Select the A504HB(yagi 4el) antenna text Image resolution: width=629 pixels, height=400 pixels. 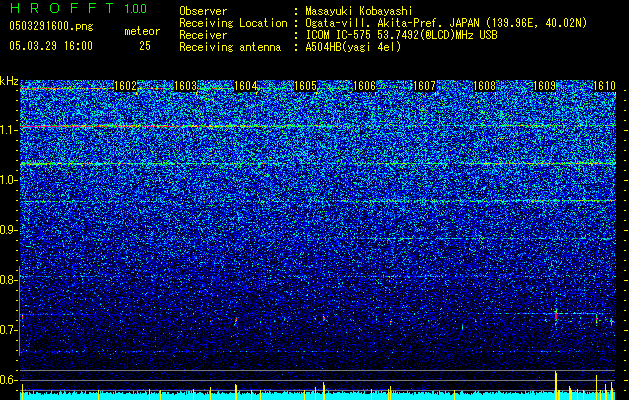(353, 47)
